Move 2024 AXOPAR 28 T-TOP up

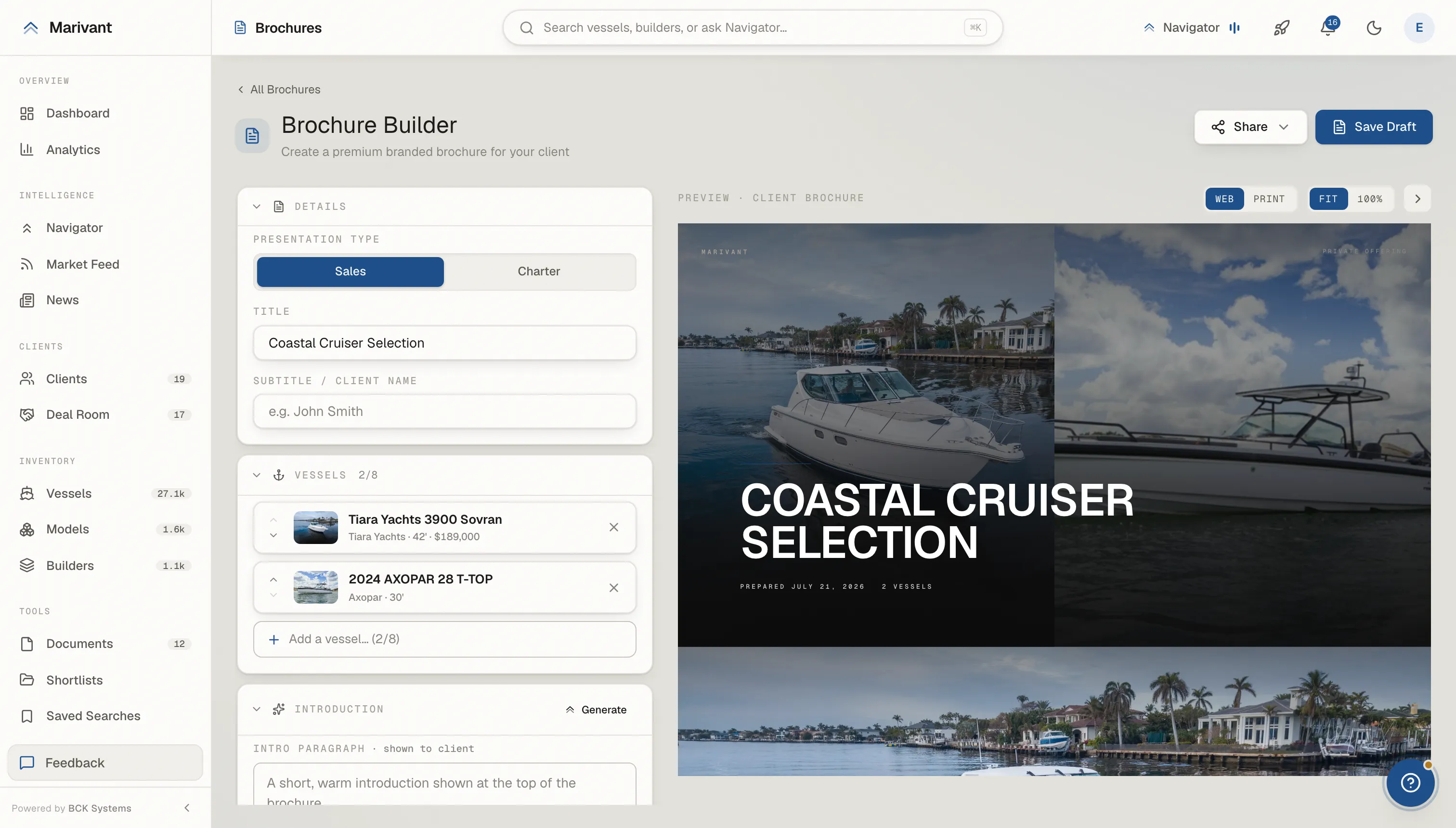(x=273, y=580)
